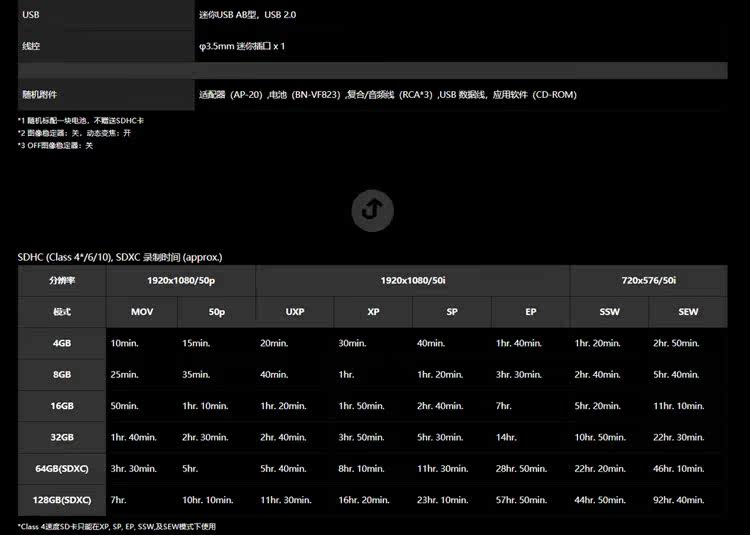Click the 线控 specification label
Screen dimensions: 750x535
pos(31,46)
